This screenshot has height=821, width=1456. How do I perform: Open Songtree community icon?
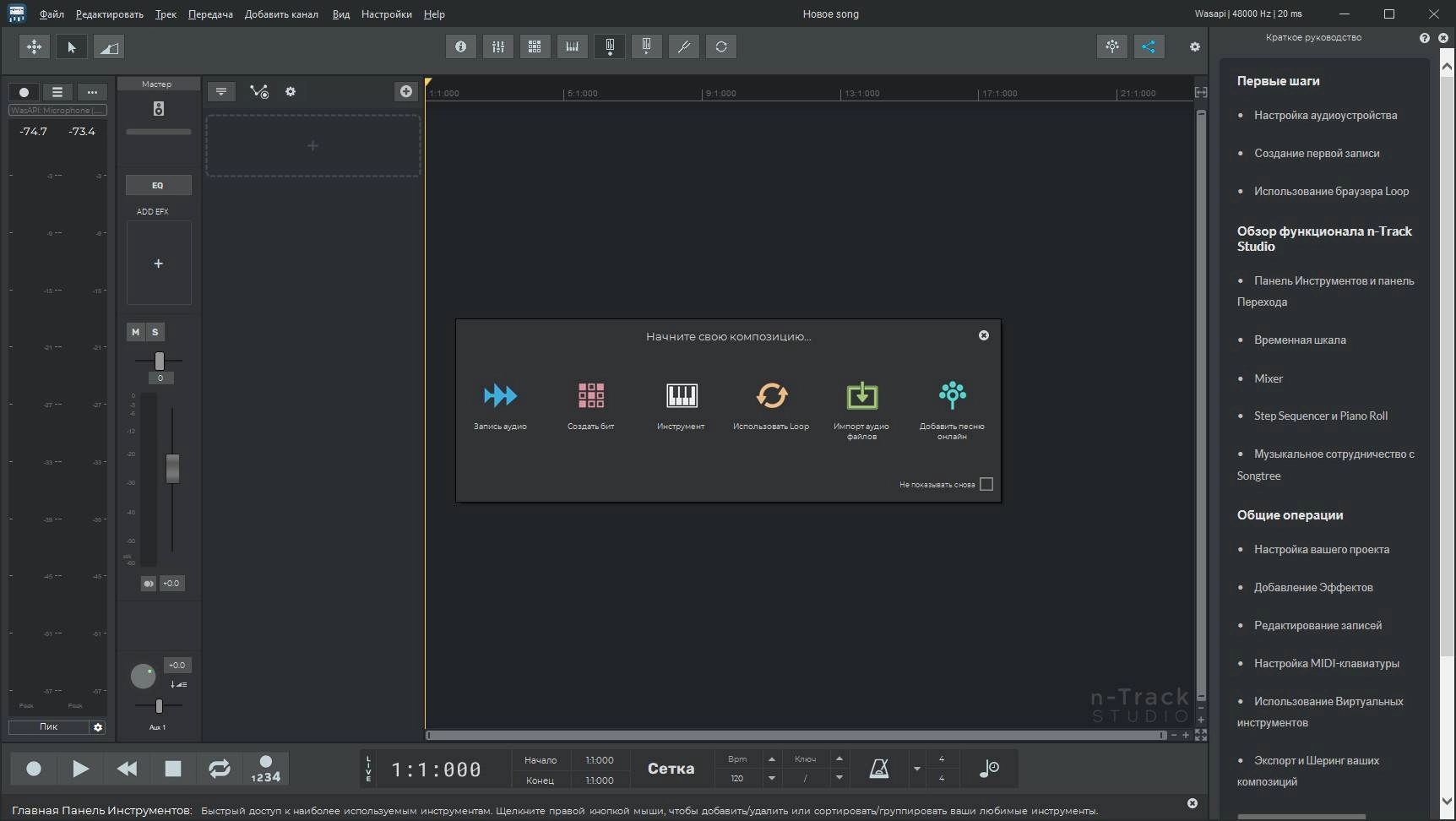tap(1112, 46)
